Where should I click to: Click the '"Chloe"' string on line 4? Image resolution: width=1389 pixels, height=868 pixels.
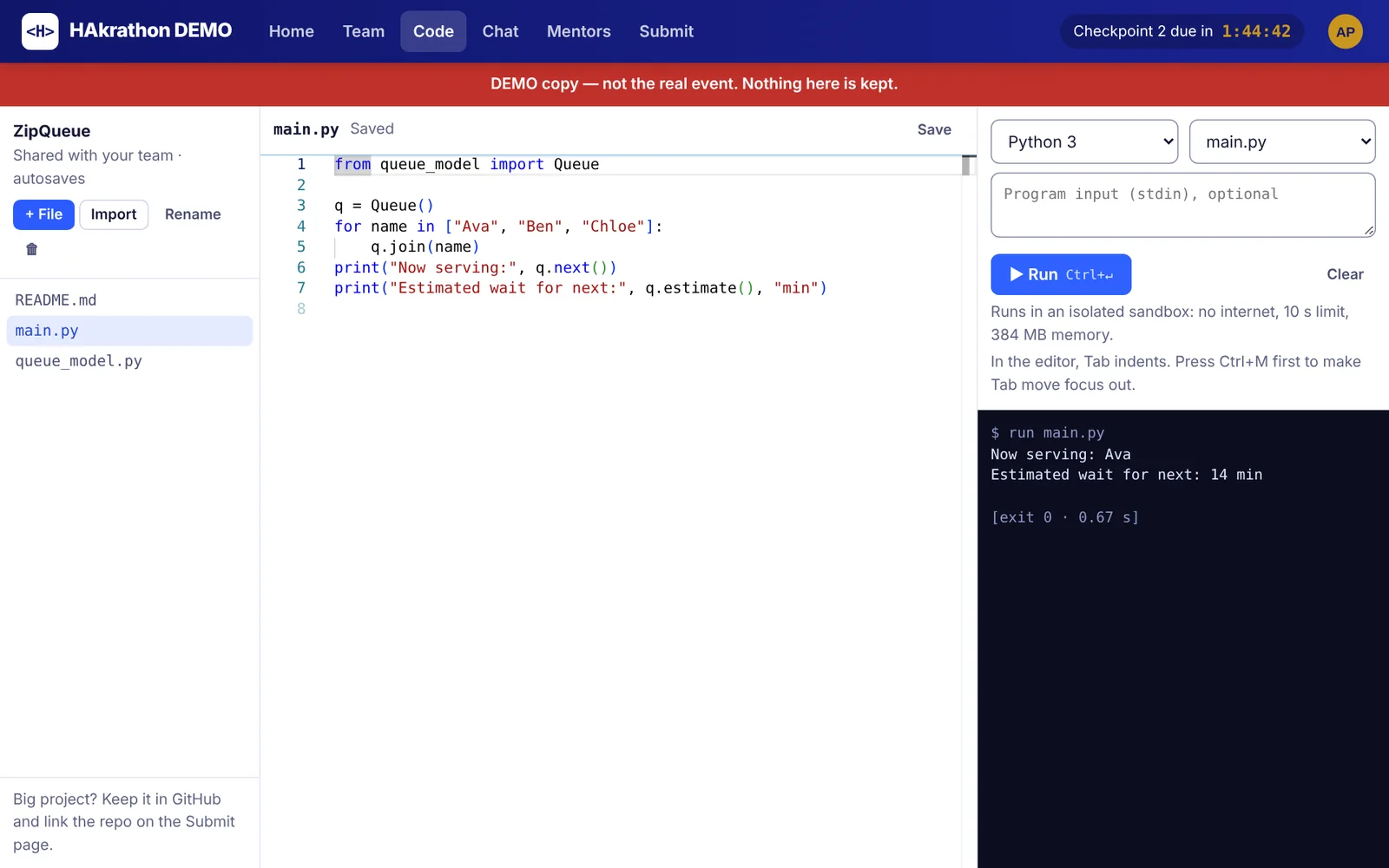tap(613, 227)
